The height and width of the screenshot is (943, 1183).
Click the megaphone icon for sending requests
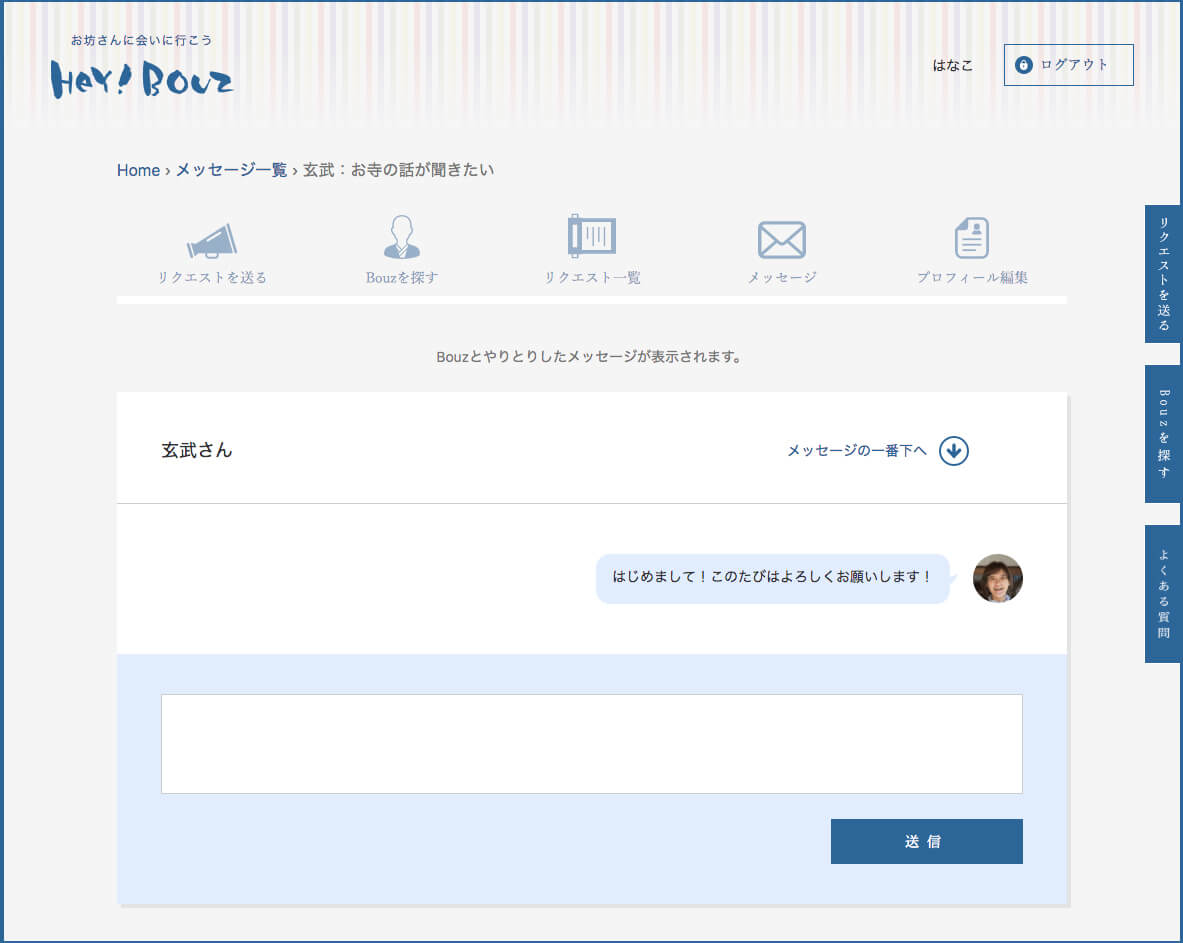212,240
